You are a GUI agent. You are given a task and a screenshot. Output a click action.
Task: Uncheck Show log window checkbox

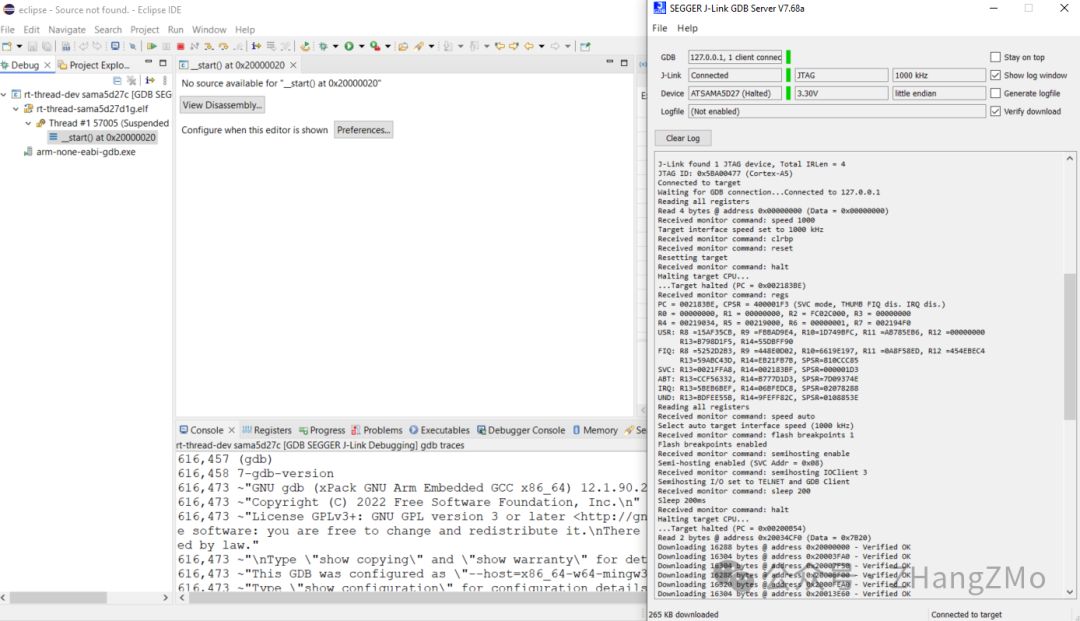995,75
